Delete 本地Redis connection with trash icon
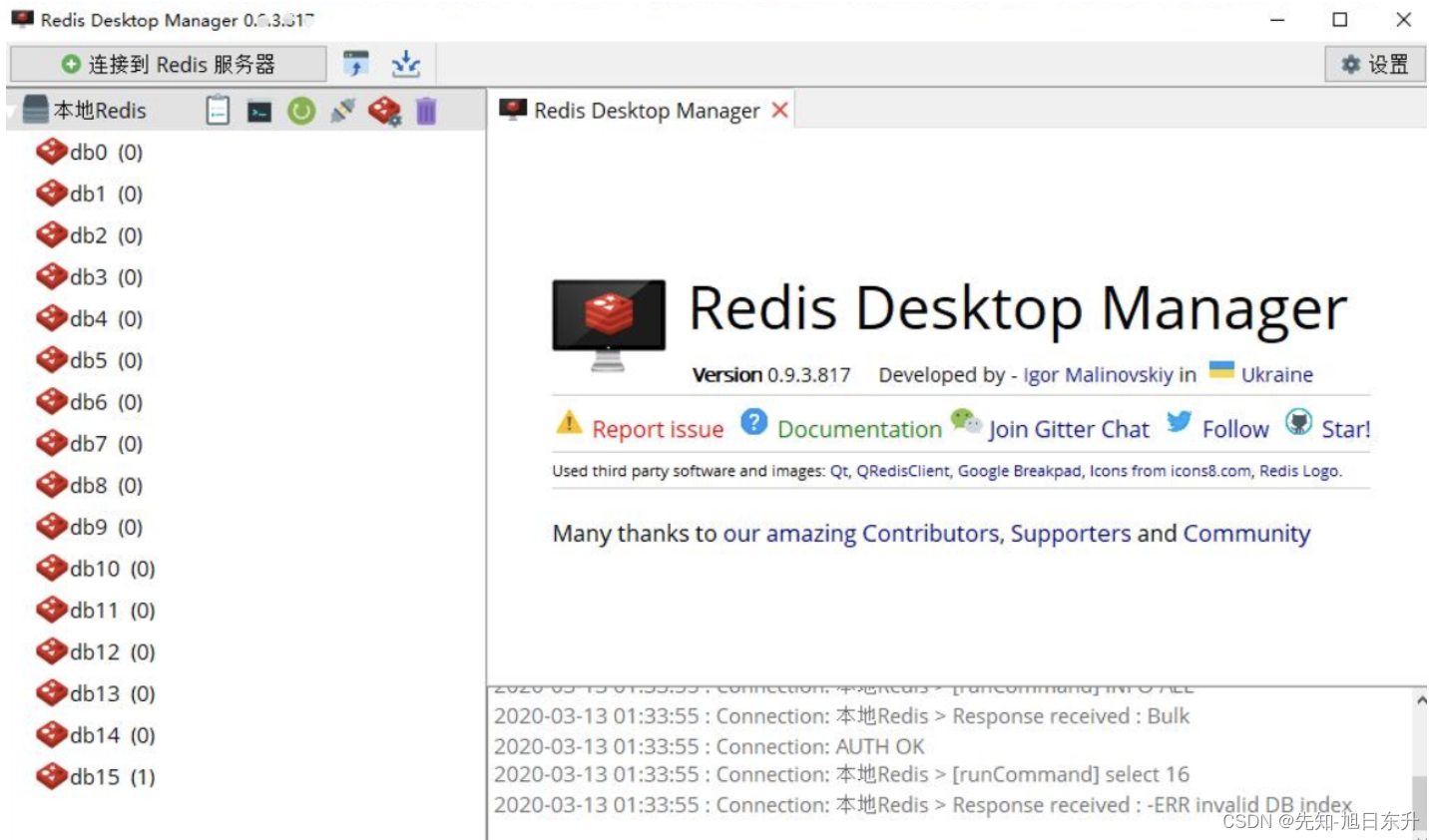The height and width of the screenshot is (840, 1435). [426, 111]
